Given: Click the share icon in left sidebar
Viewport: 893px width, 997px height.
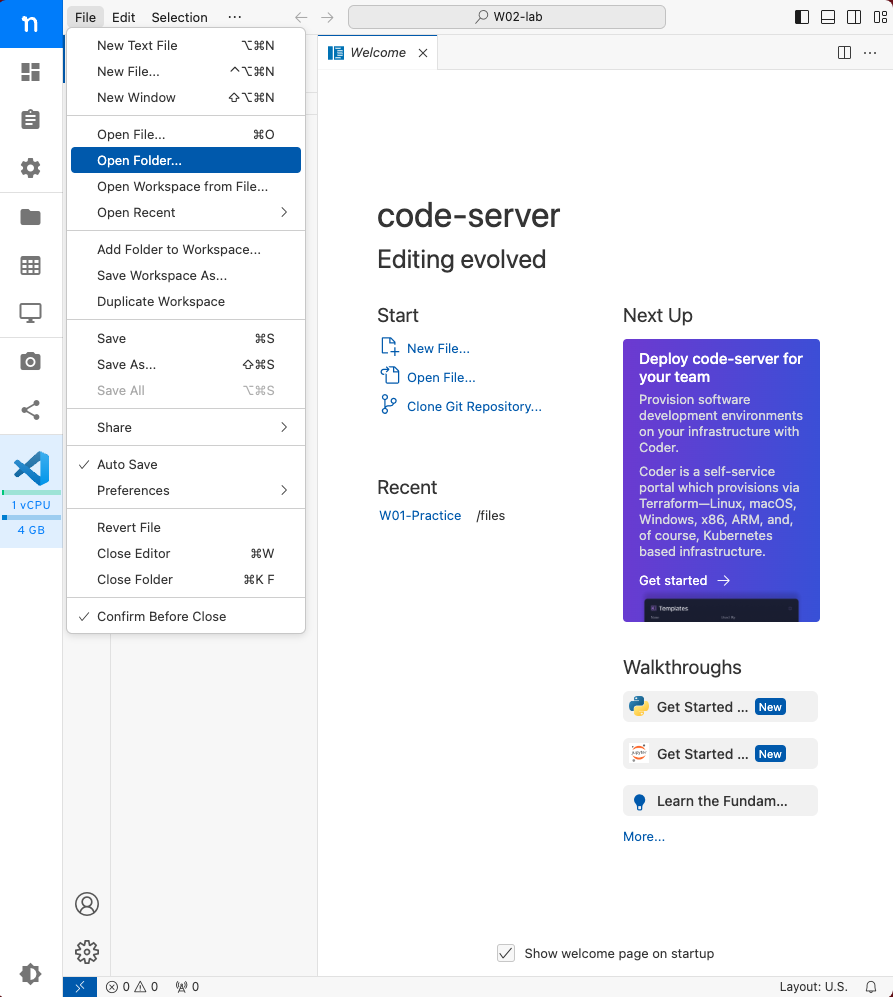Looking at the screenshot, I should pyautogui.click(x=31, y=410).
